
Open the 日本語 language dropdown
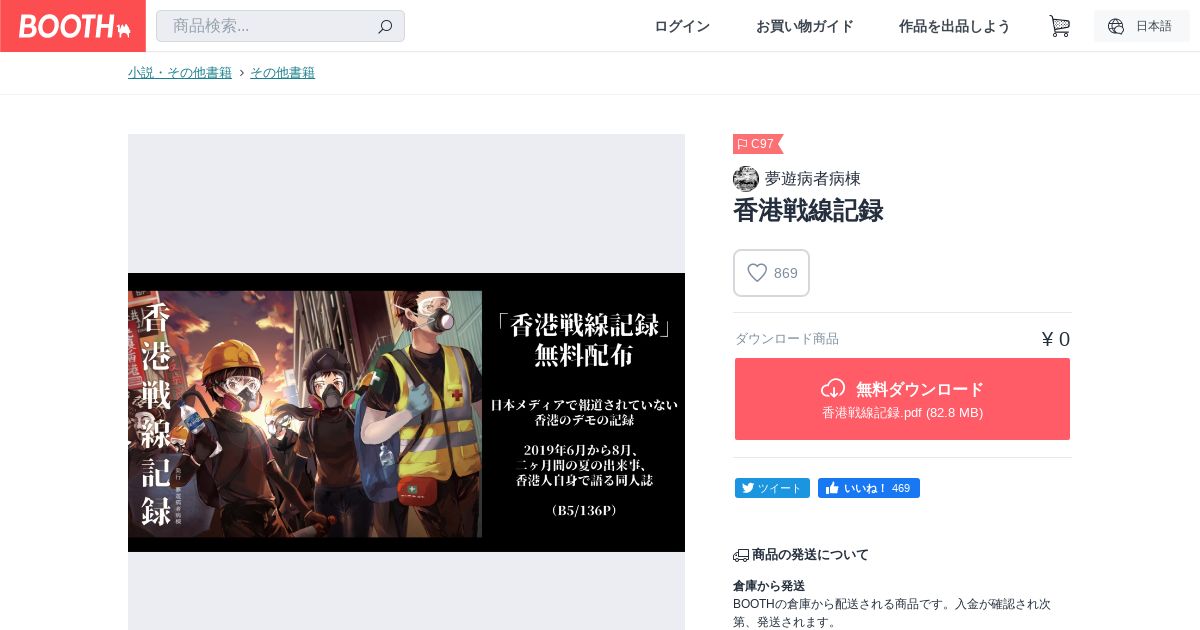pyautogui.click(x=1141, y=26)
